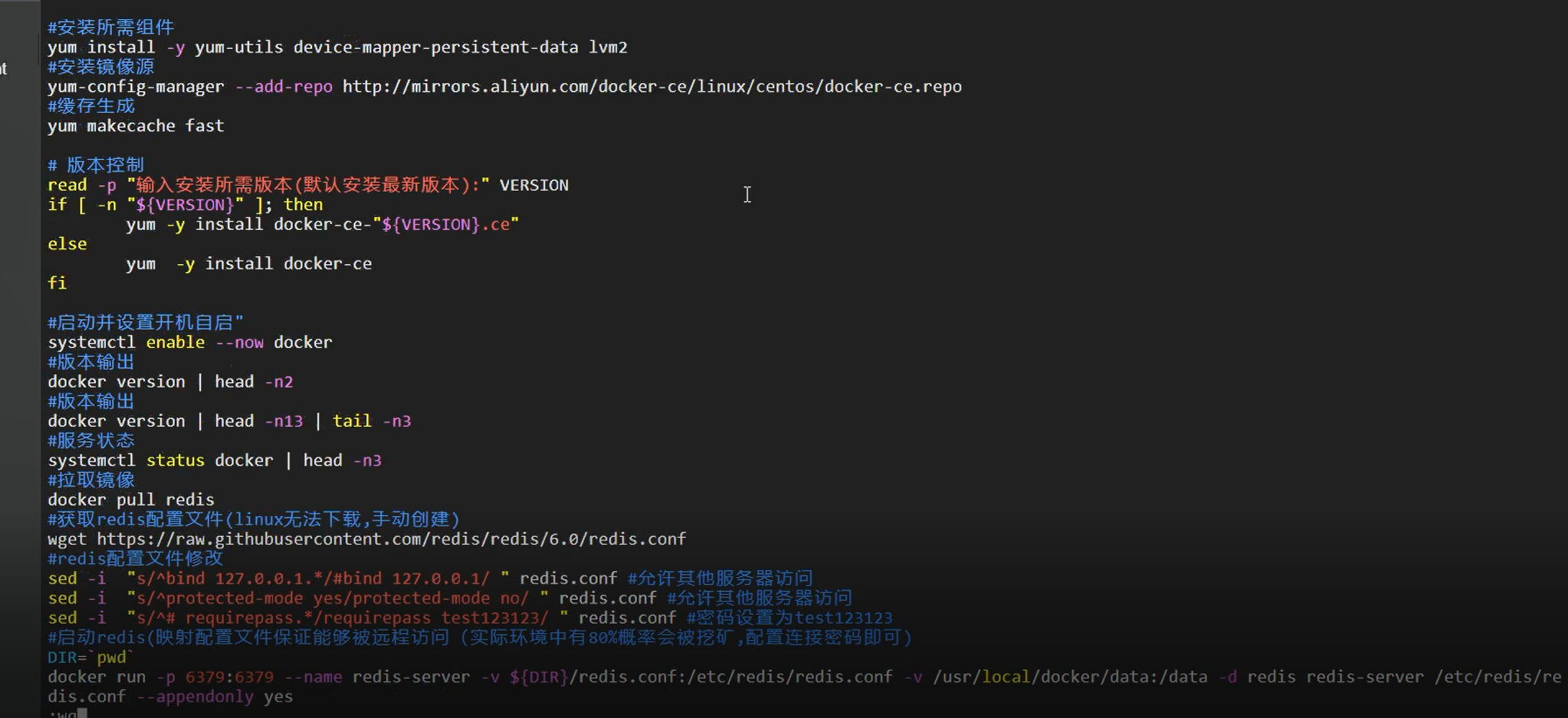Click the 'tail -n3' text

click(x=371, y=421)
